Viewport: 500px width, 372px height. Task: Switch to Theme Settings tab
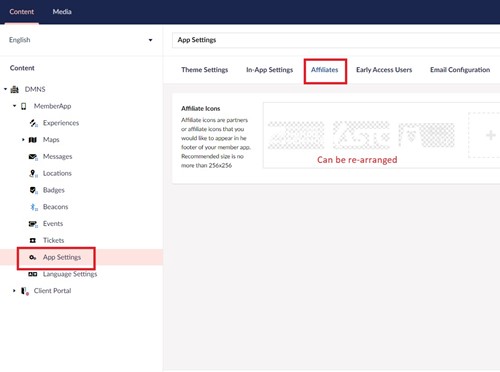(x=205, y=70)
